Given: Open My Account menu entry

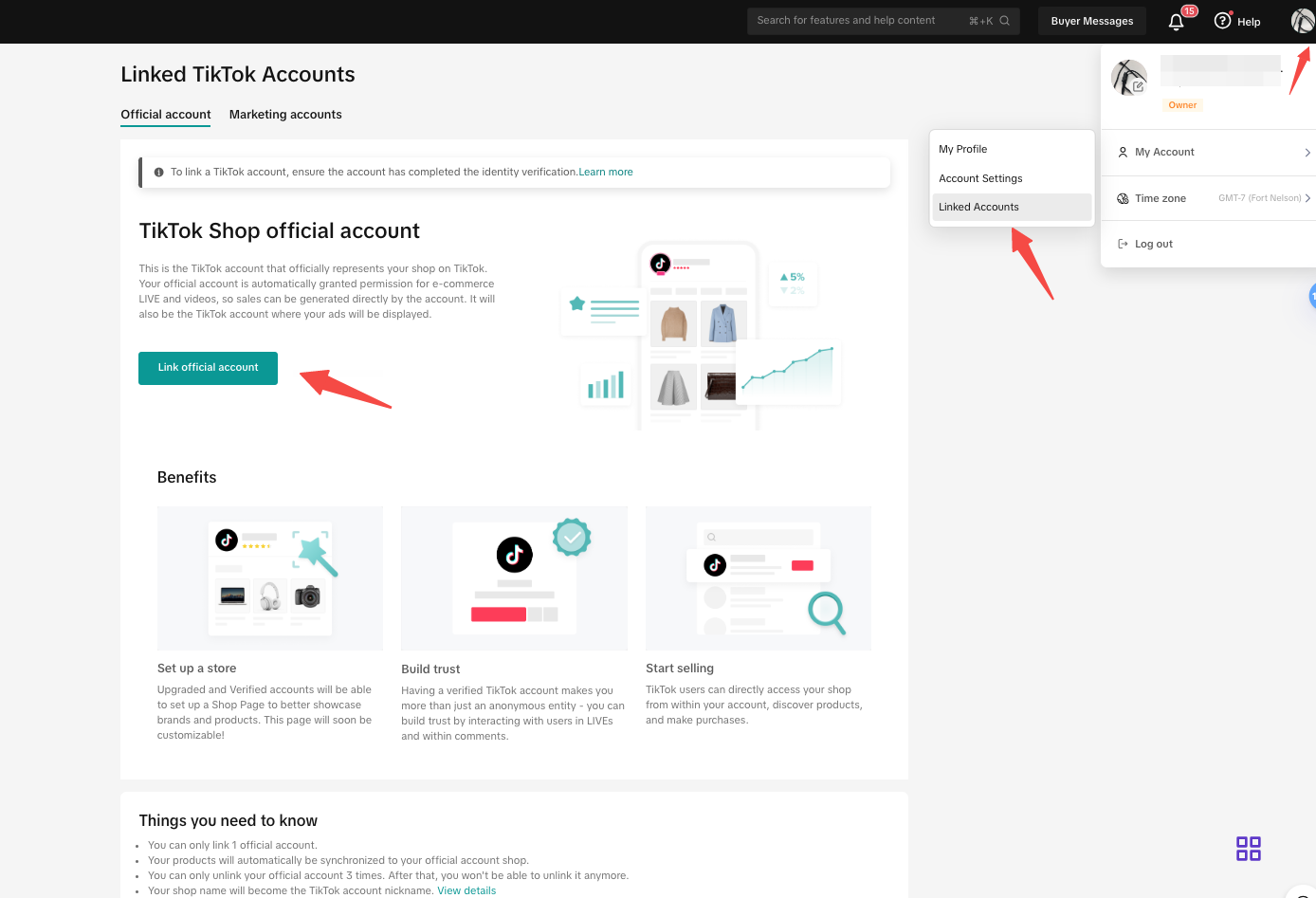Looking at the screenshot, I should [1209, 152].
